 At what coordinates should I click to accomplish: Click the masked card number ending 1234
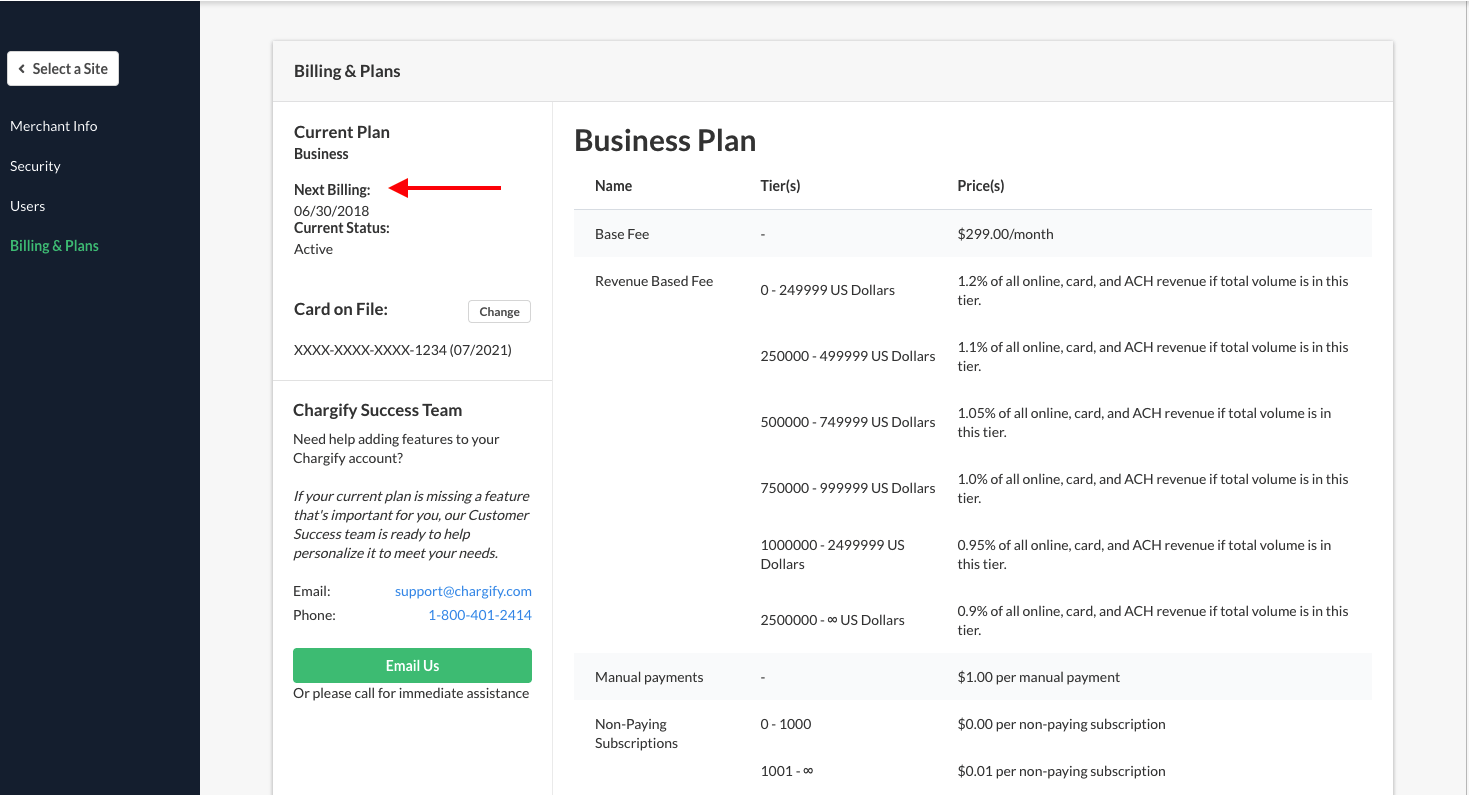(x=402, y=350)
